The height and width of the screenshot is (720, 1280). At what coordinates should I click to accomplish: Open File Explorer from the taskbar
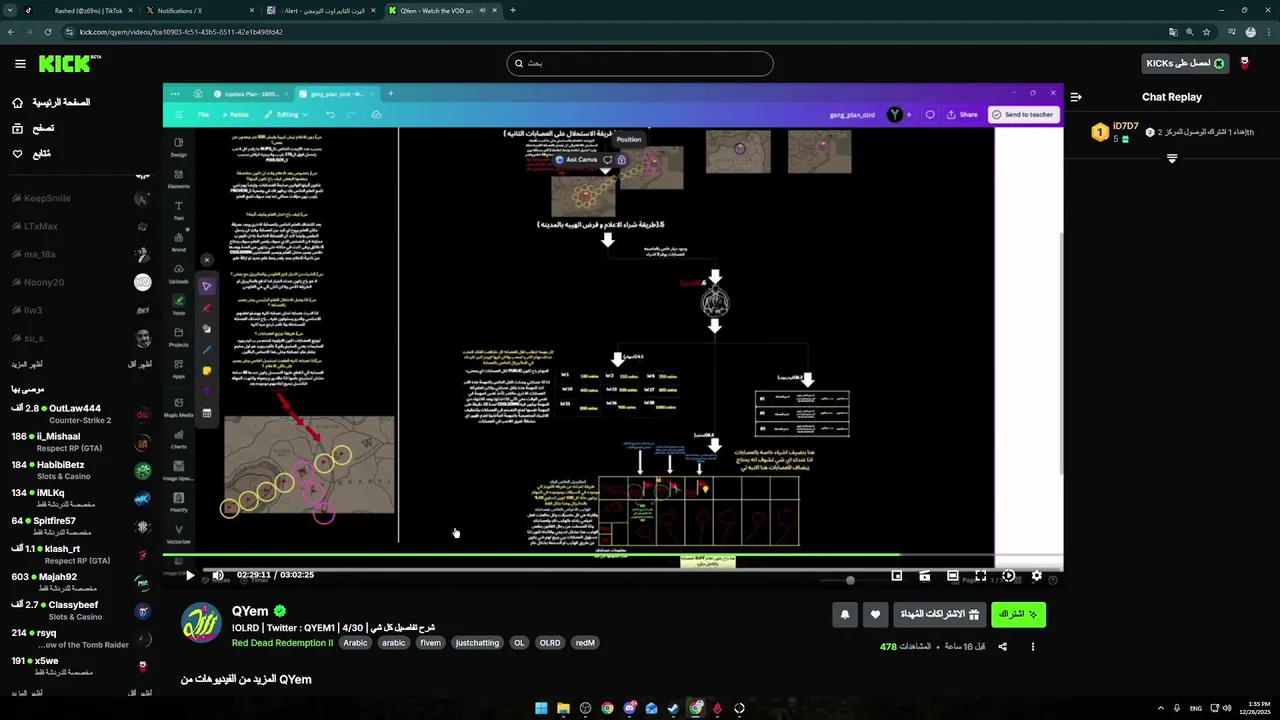tap(563, 708)
